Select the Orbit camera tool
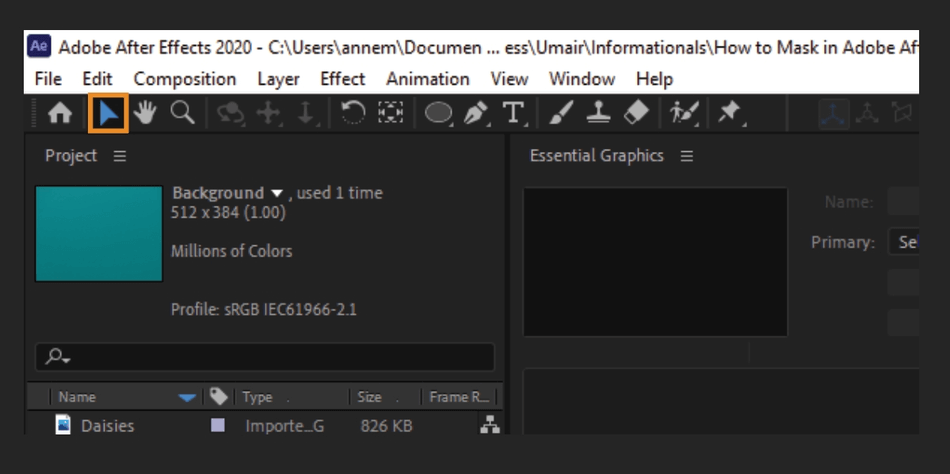Image resolution: width=950 pixels, height=474 pixels. (x=231, y=113)
